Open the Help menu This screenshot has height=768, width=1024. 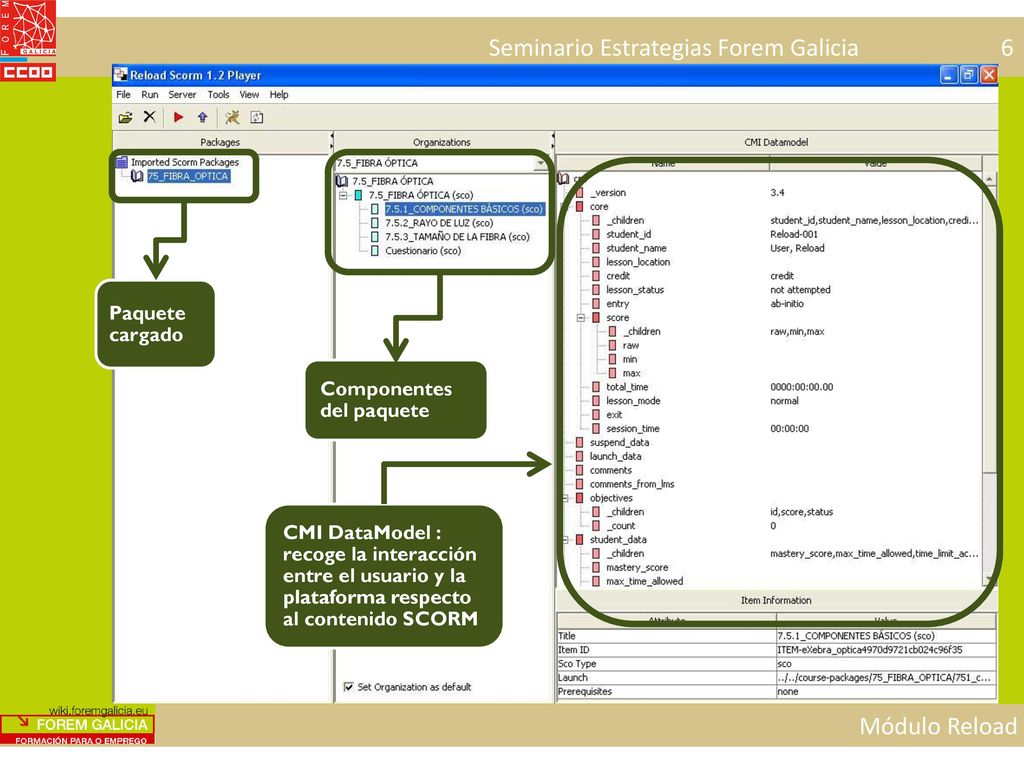click(279, 95)
